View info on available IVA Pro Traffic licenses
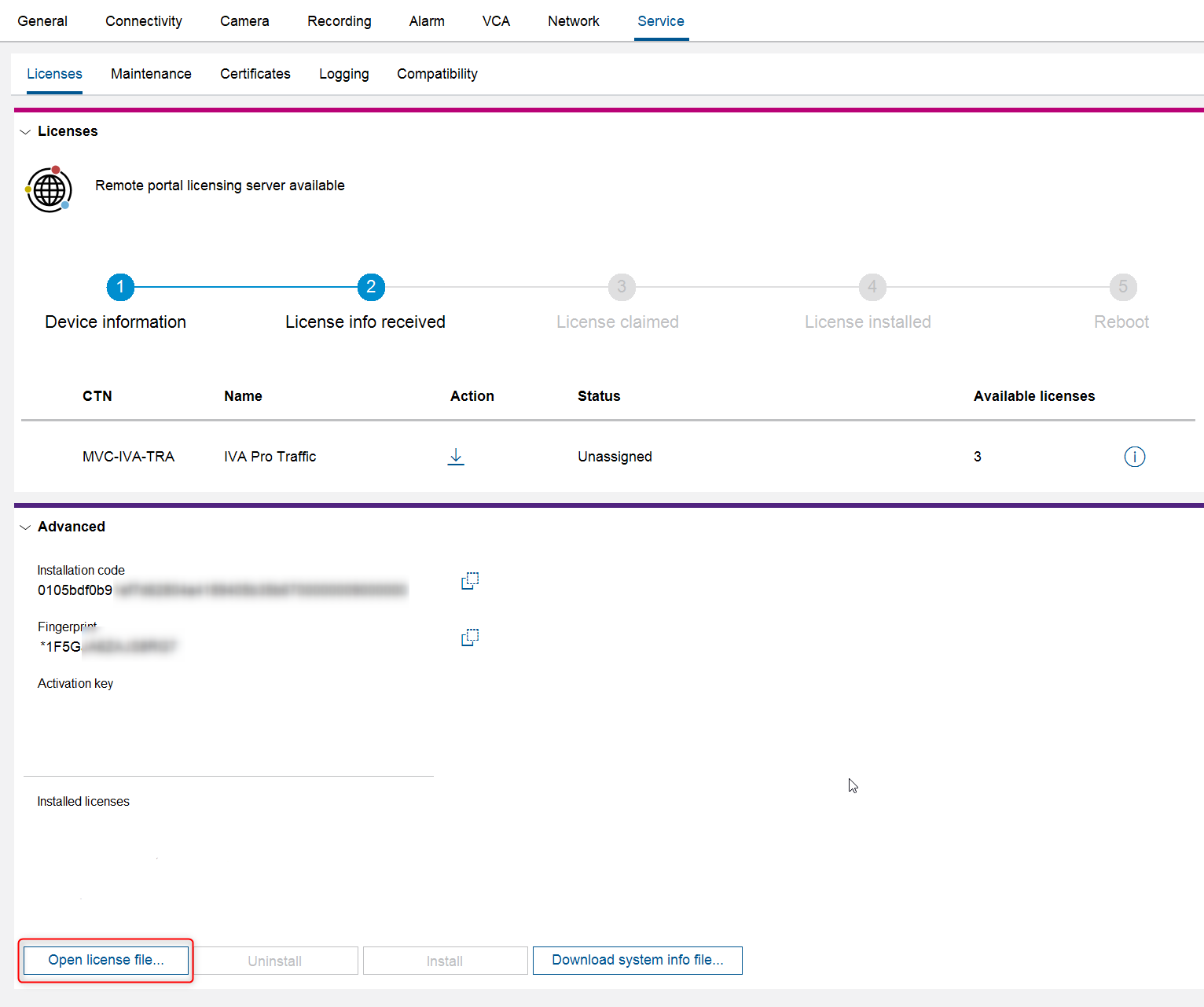 (x=1135, y=456)
